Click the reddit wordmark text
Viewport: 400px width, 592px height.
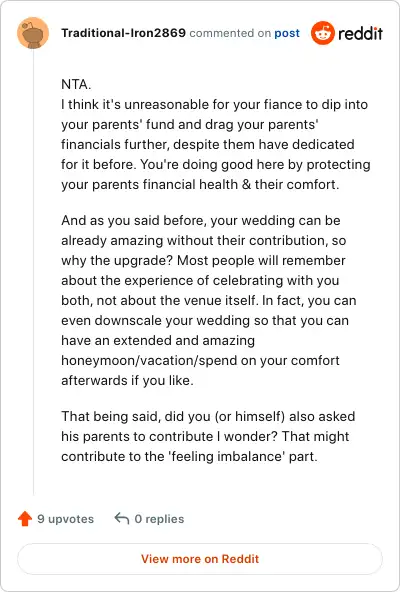[360, 34]
